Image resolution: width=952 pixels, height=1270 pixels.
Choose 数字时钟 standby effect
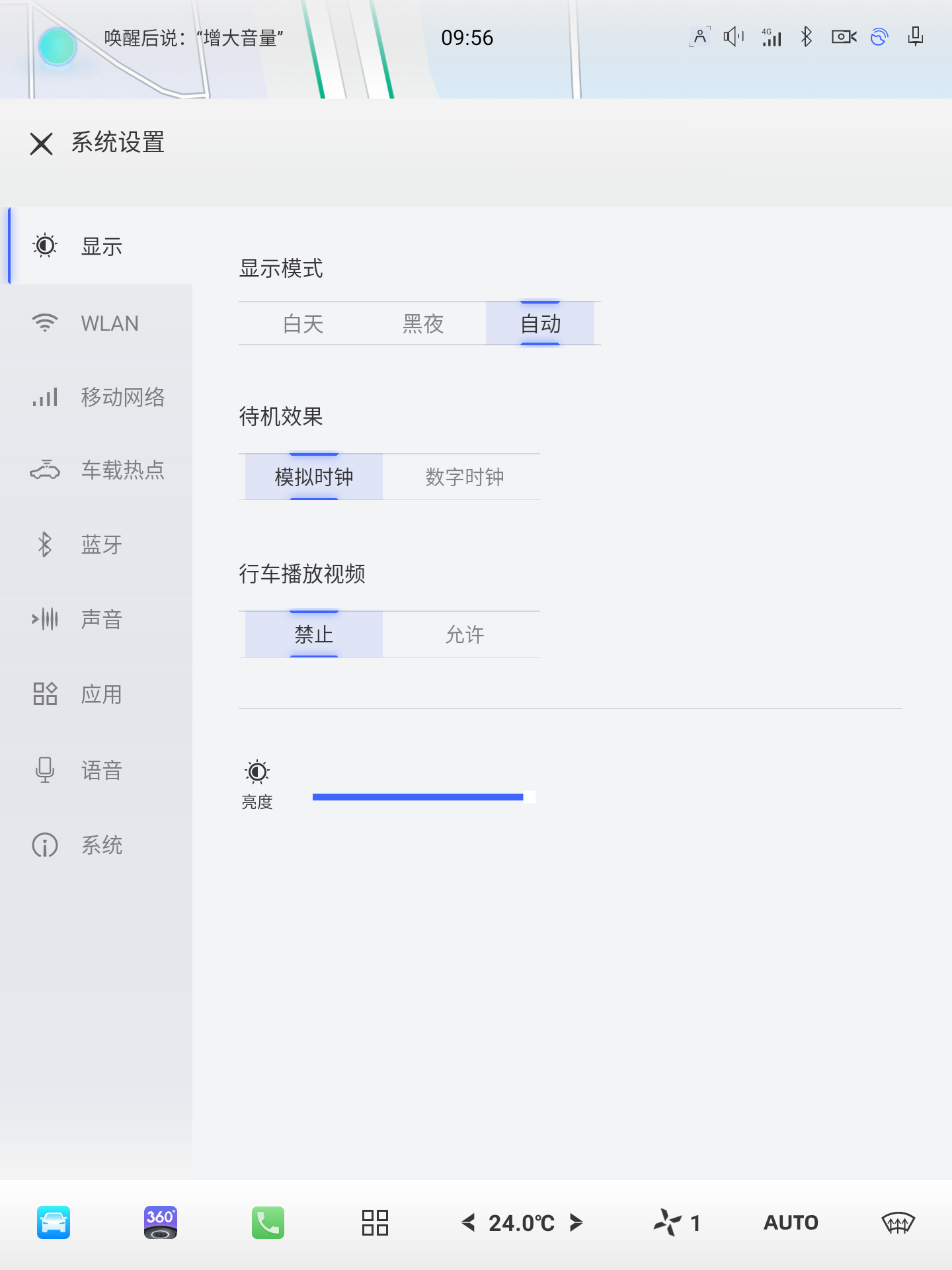pos(464,477)
